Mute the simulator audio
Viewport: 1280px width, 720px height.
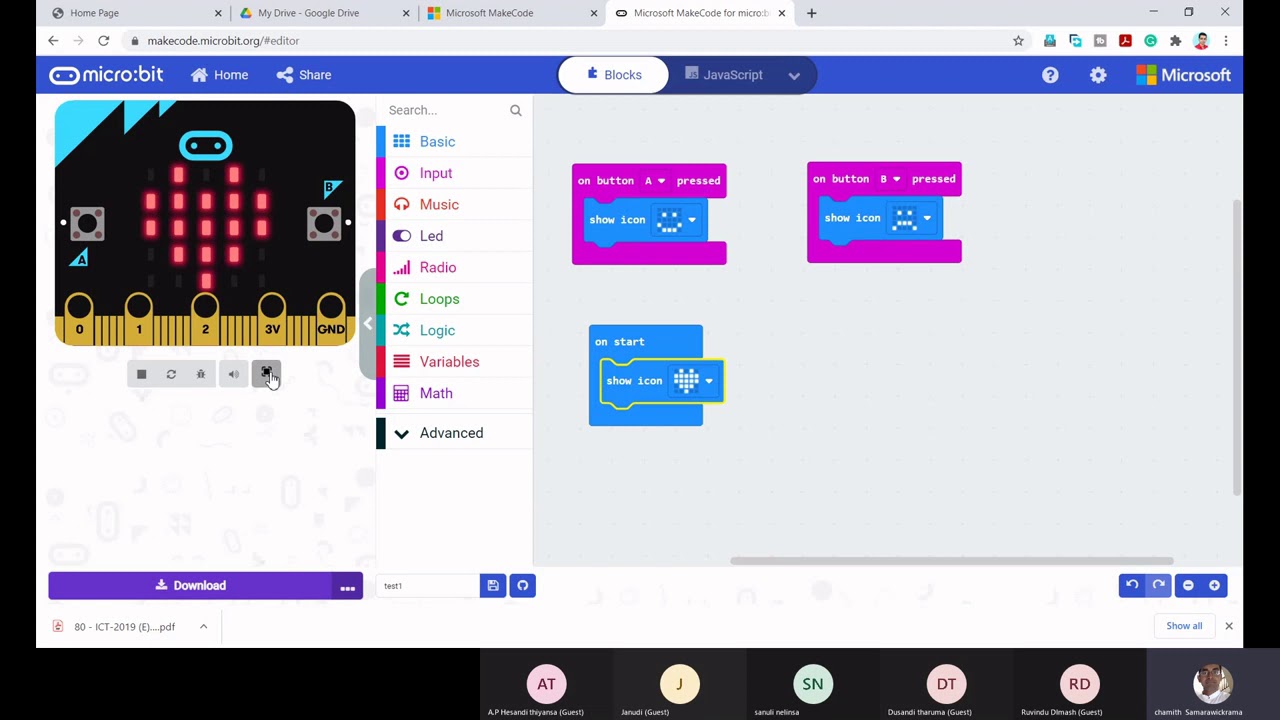(x=233, y=374)
